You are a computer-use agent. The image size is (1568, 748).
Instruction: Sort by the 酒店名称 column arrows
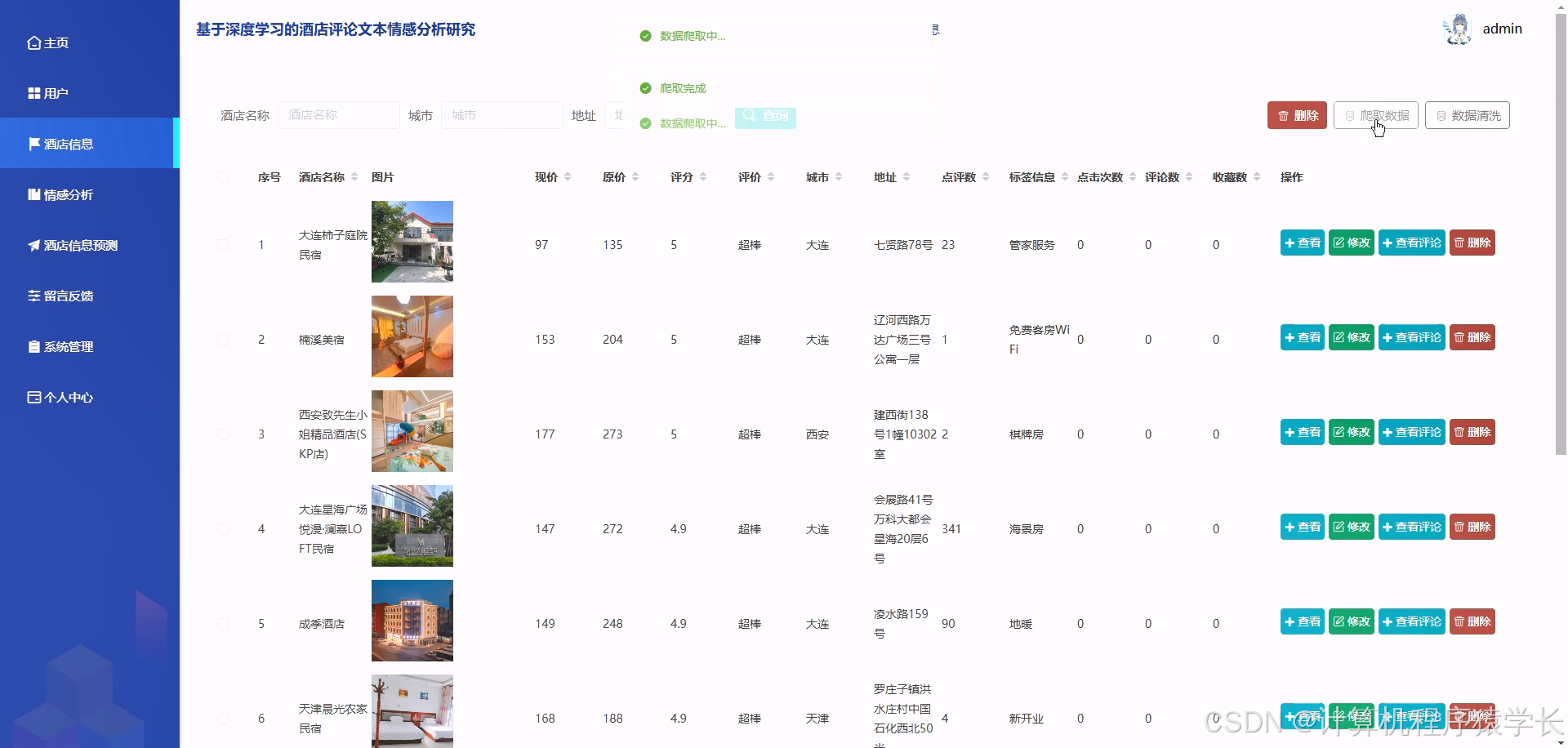pyautogui.click(x=354, y=177)
